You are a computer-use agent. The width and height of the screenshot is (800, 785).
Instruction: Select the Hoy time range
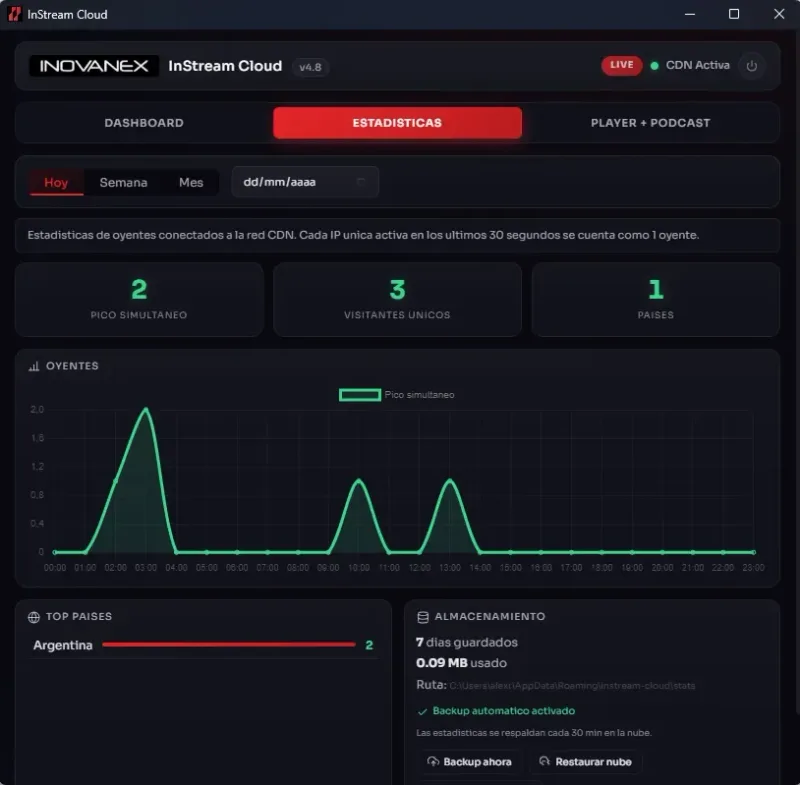click(56, 182)
